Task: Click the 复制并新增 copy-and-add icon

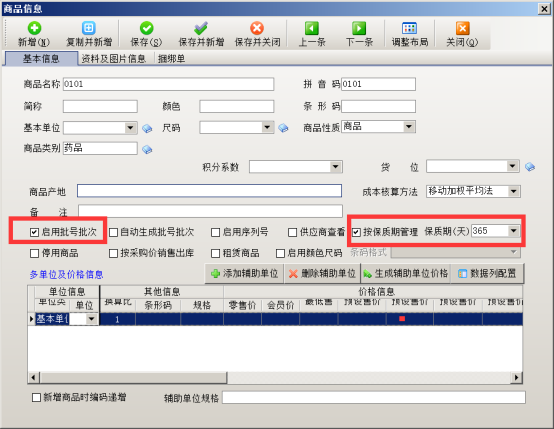Action: pyautogui.click(x=89, y=28)
